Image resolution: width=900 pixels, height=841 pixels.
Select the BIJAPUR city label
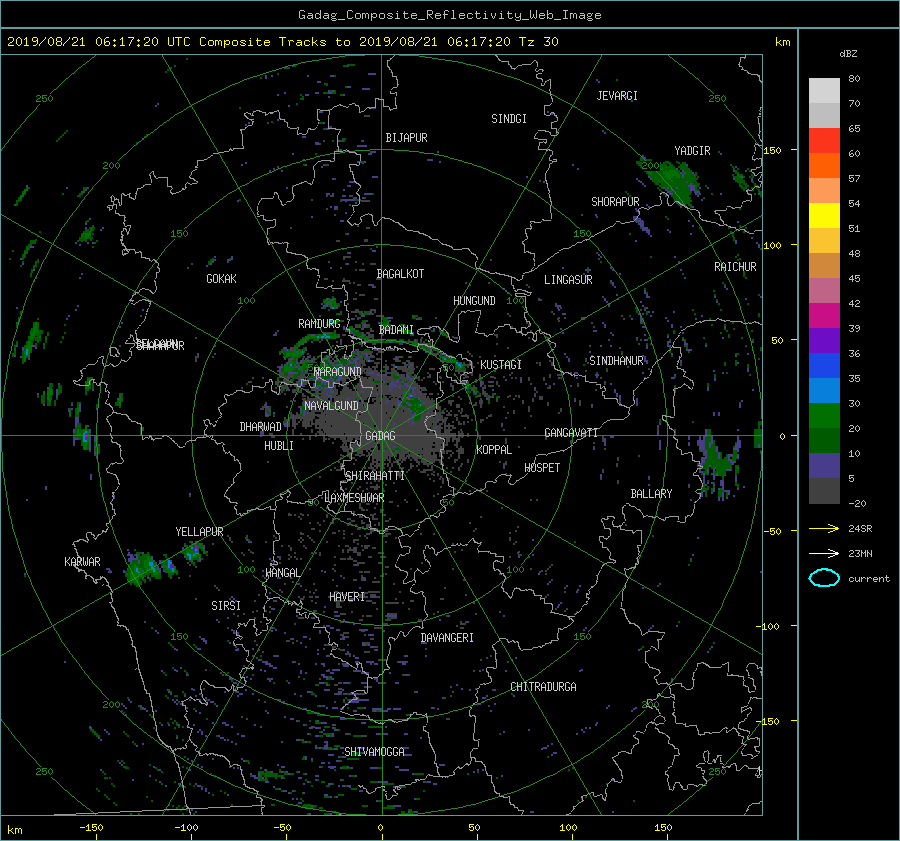[x=406, y=138]
